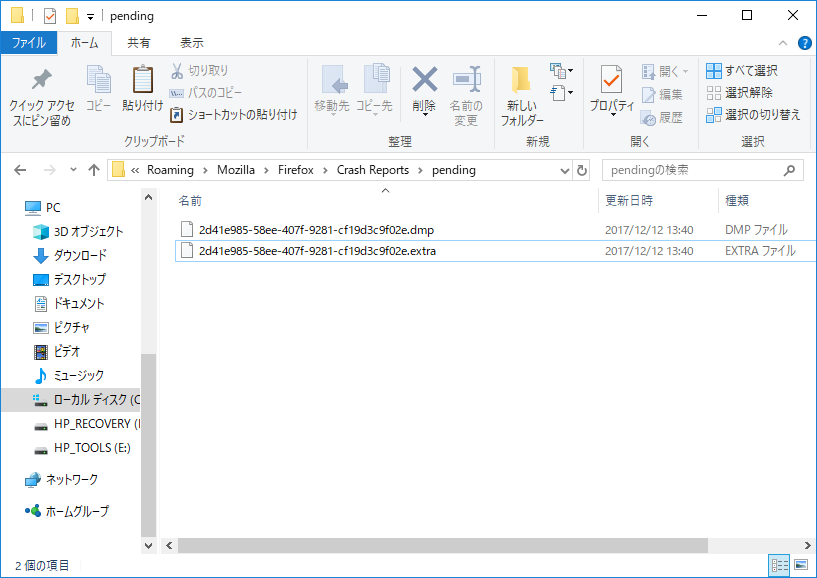Click Invert Selection (選択の切り替え)
Screen dimensions: 817x578
(754, 115)
